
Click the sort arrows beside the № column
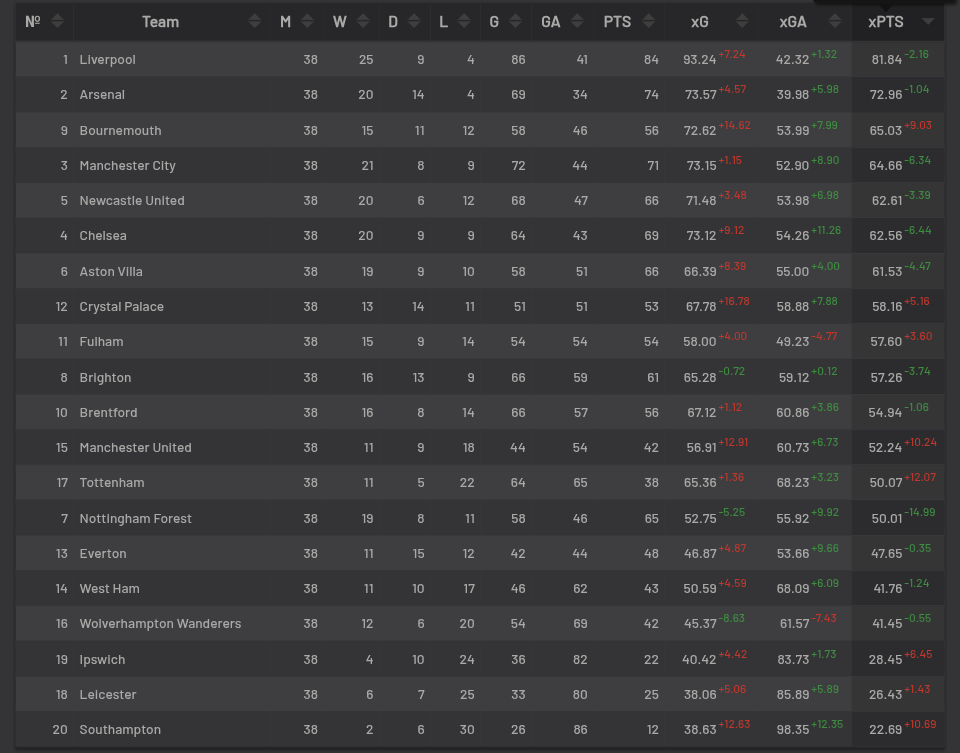click(x=56, y=21)
